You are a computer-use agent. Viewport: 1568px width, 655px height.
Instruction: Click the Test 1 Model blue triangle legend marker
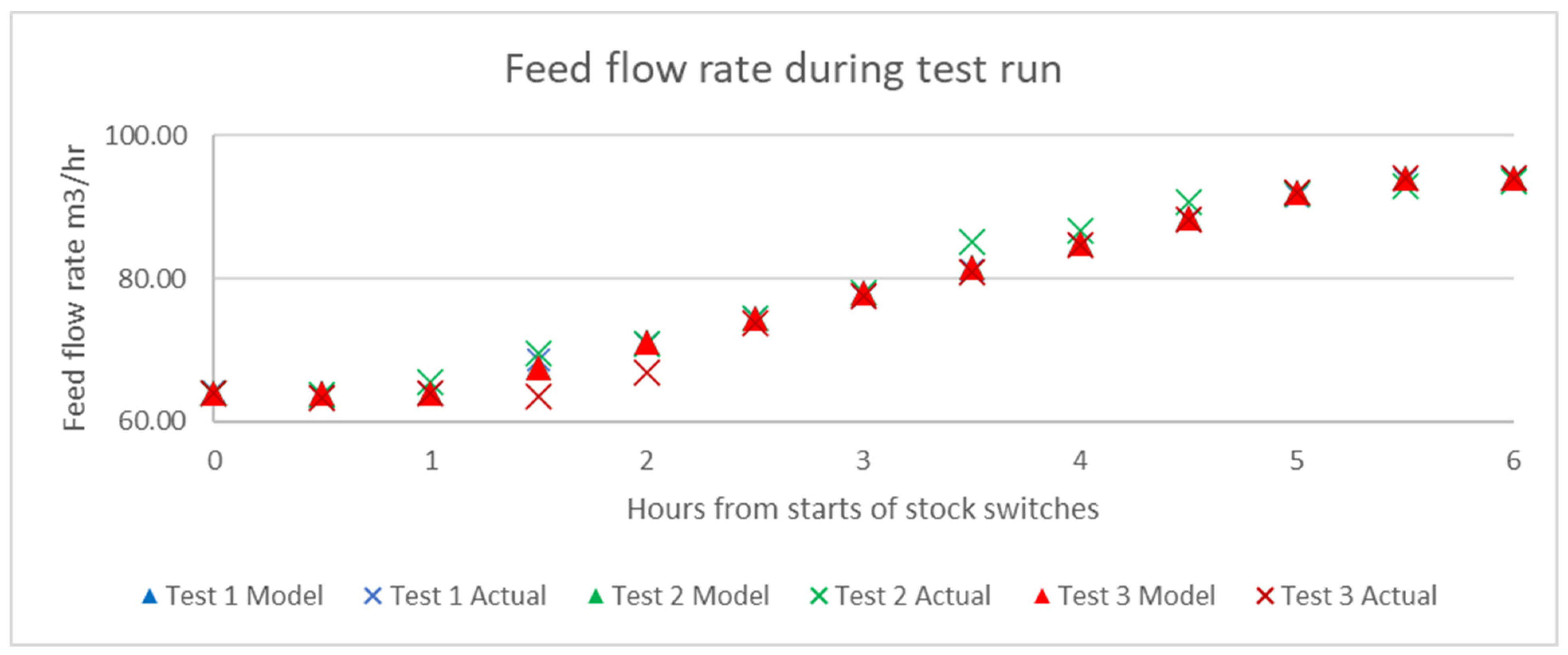pos(149,596)
